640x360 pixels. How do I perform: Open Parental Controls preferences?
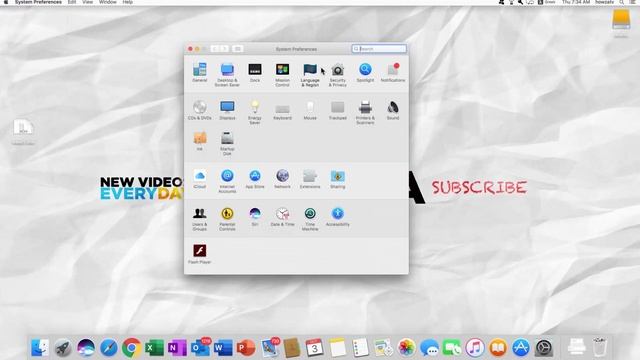coord(227,219)
